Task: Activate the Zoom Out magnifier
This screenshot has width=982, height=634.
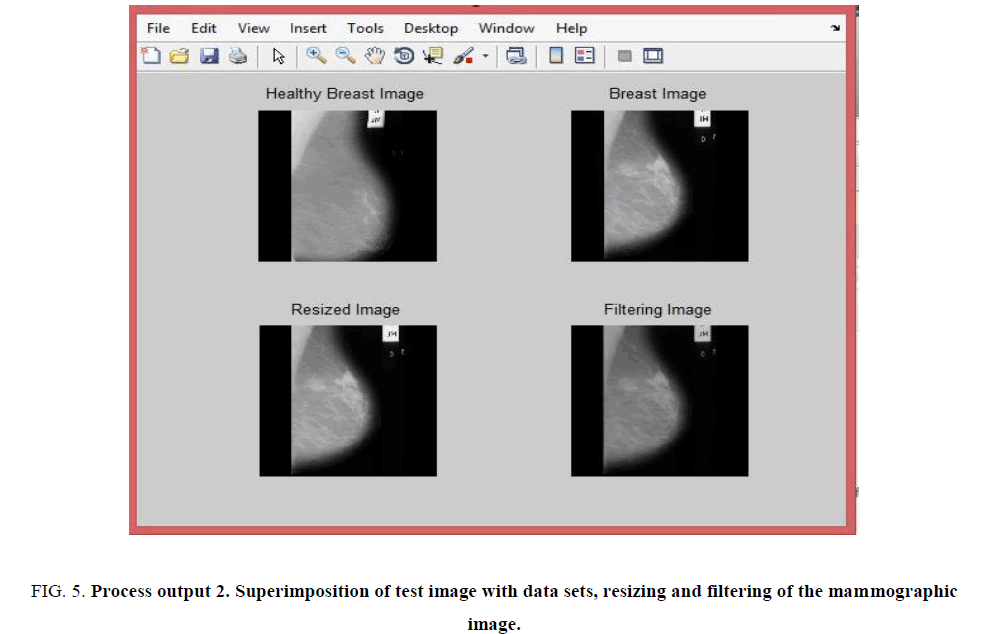Action: click(346, 56)
